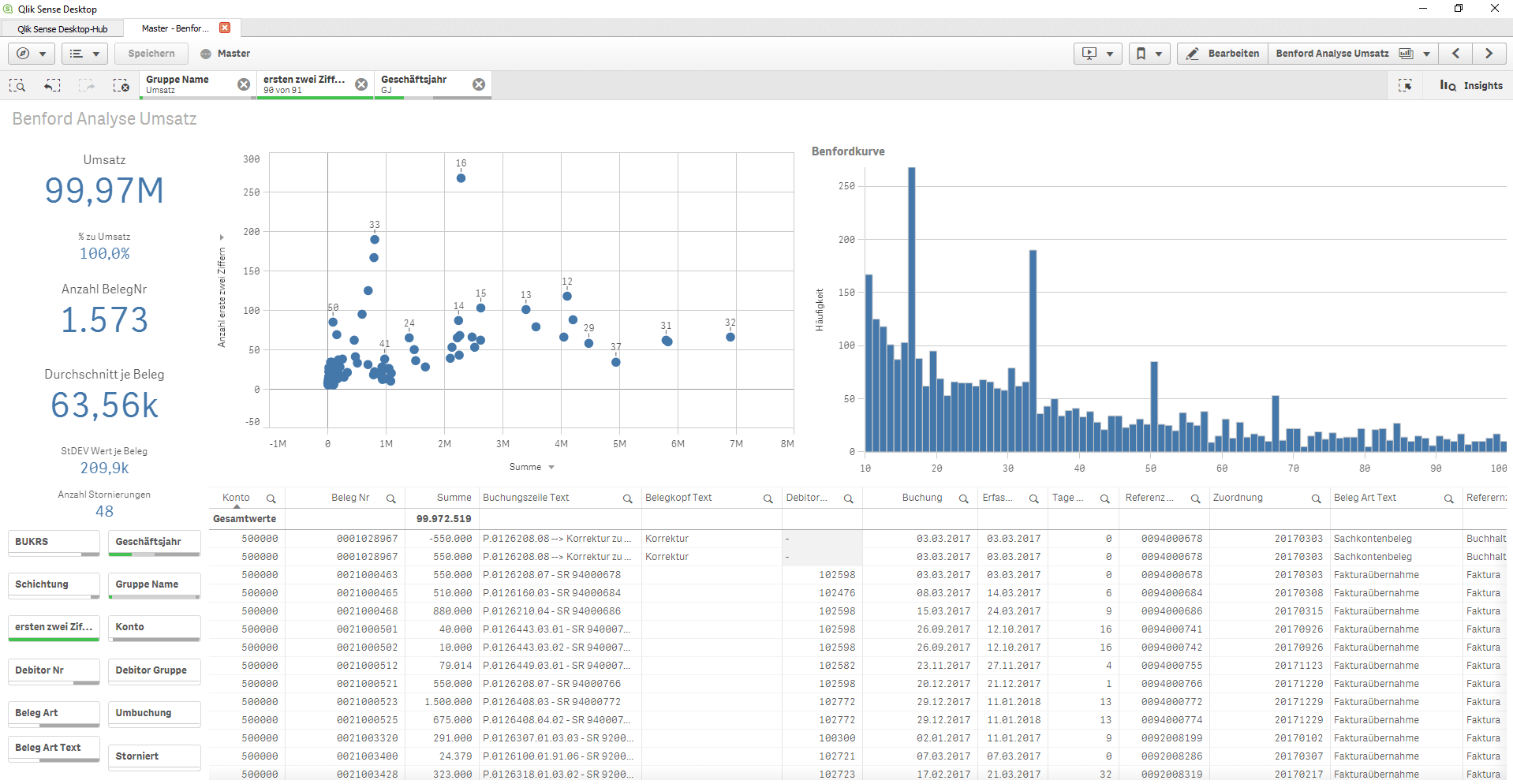Search in the Beleg Nr column

390,498
